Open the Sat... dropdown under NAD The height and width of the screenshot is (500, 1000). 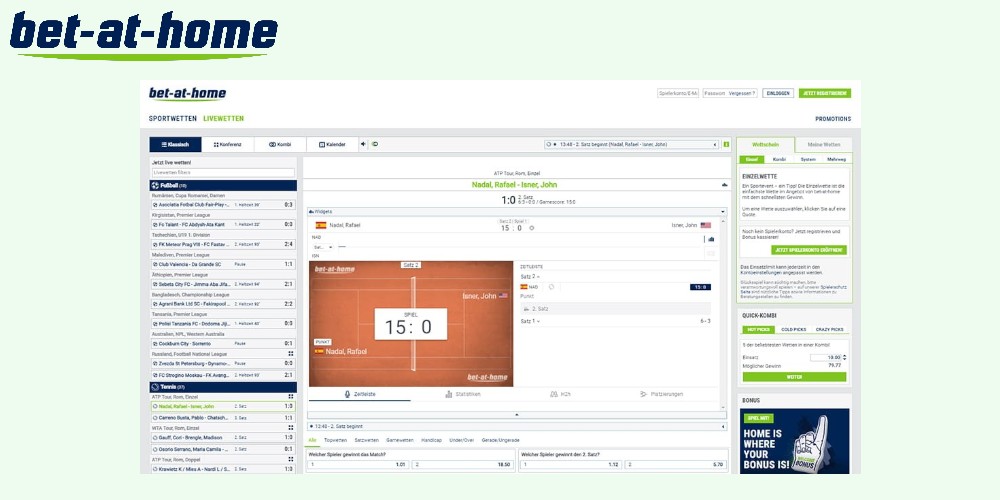(323, 247)
